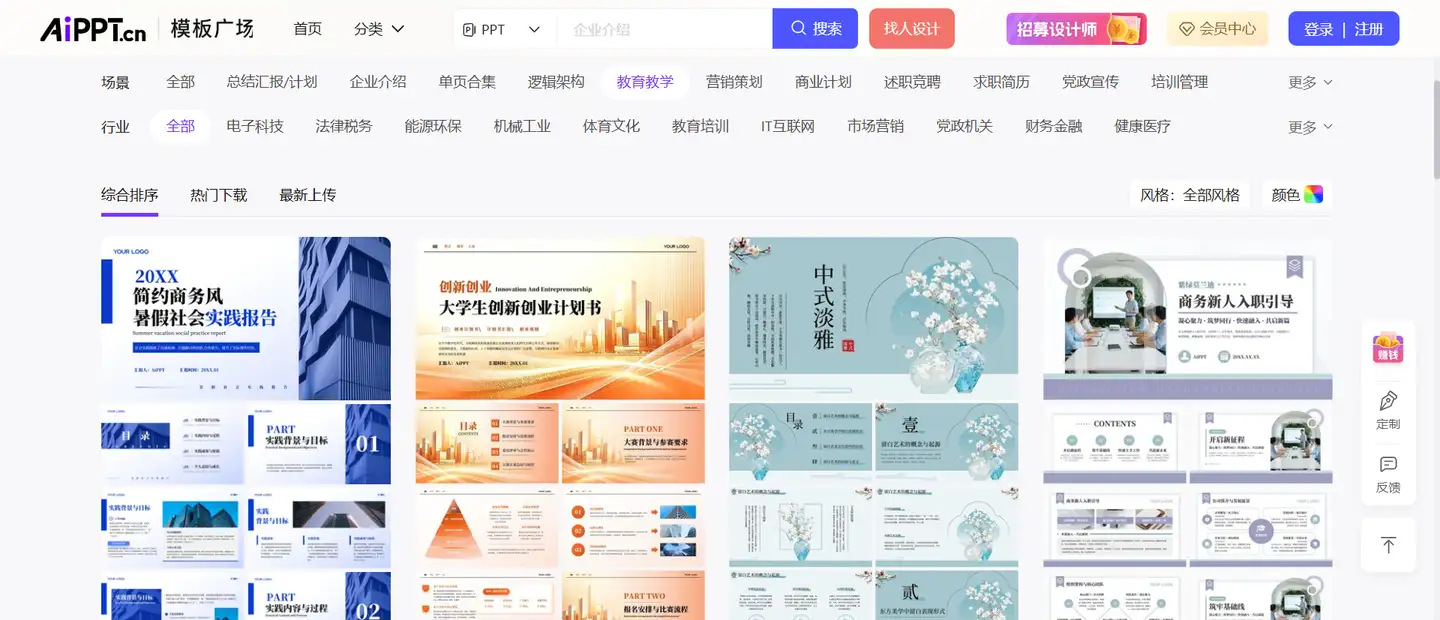The width and height of the screenshot is (1440, 620).
Task: Click 登录 in the blue button
Action: pyautogui.click(x=1318, y=29)
